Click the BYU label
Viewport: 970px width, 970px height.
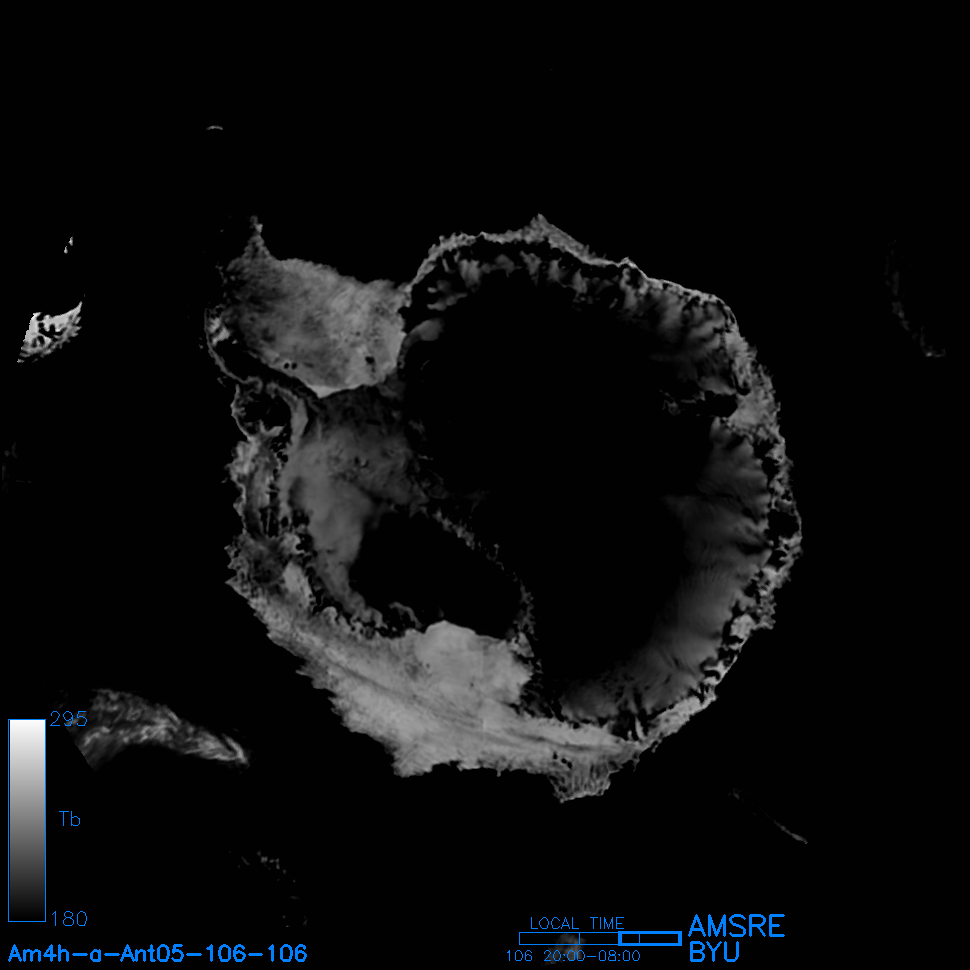tap(714, 953)
